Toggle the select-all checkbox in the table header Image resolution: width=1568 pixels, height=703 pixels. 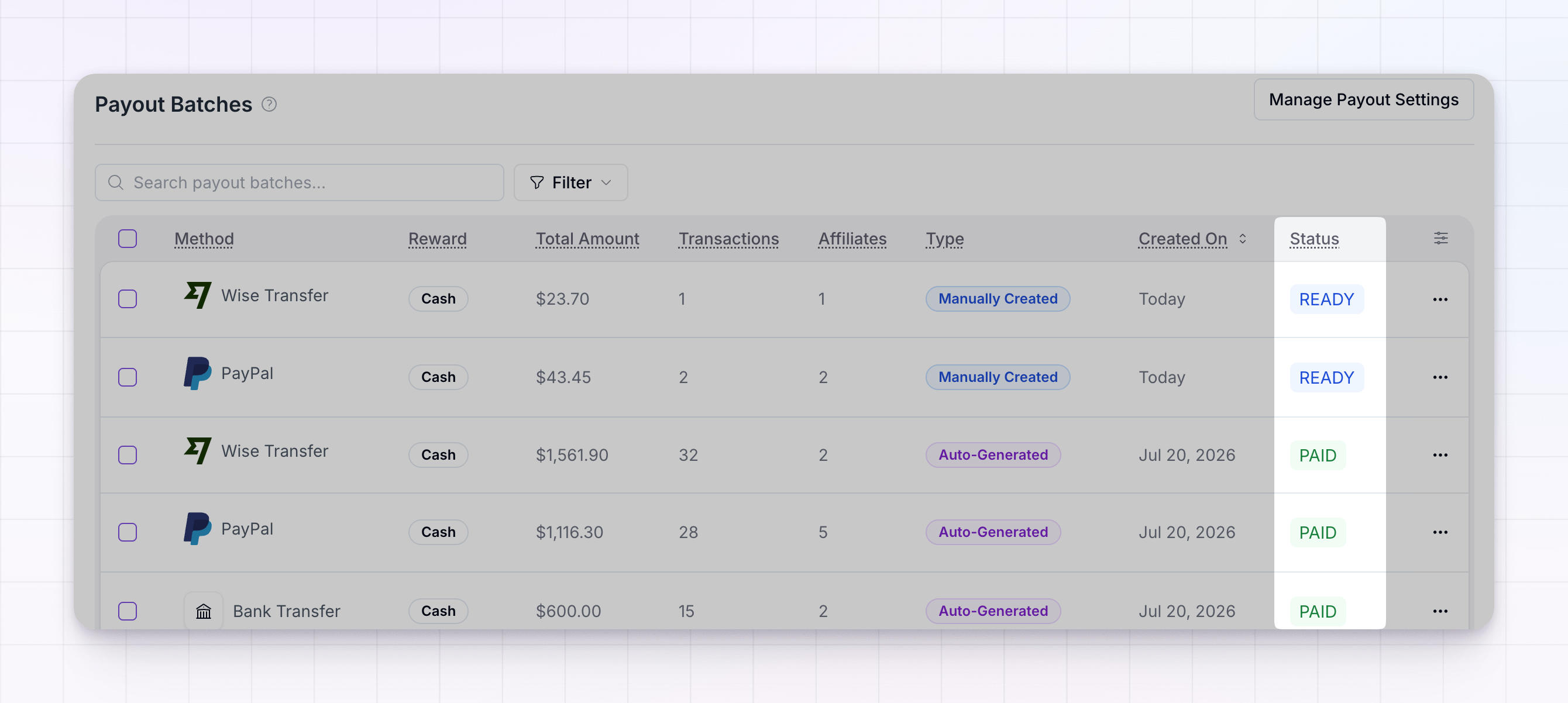(x=127, y=239)
